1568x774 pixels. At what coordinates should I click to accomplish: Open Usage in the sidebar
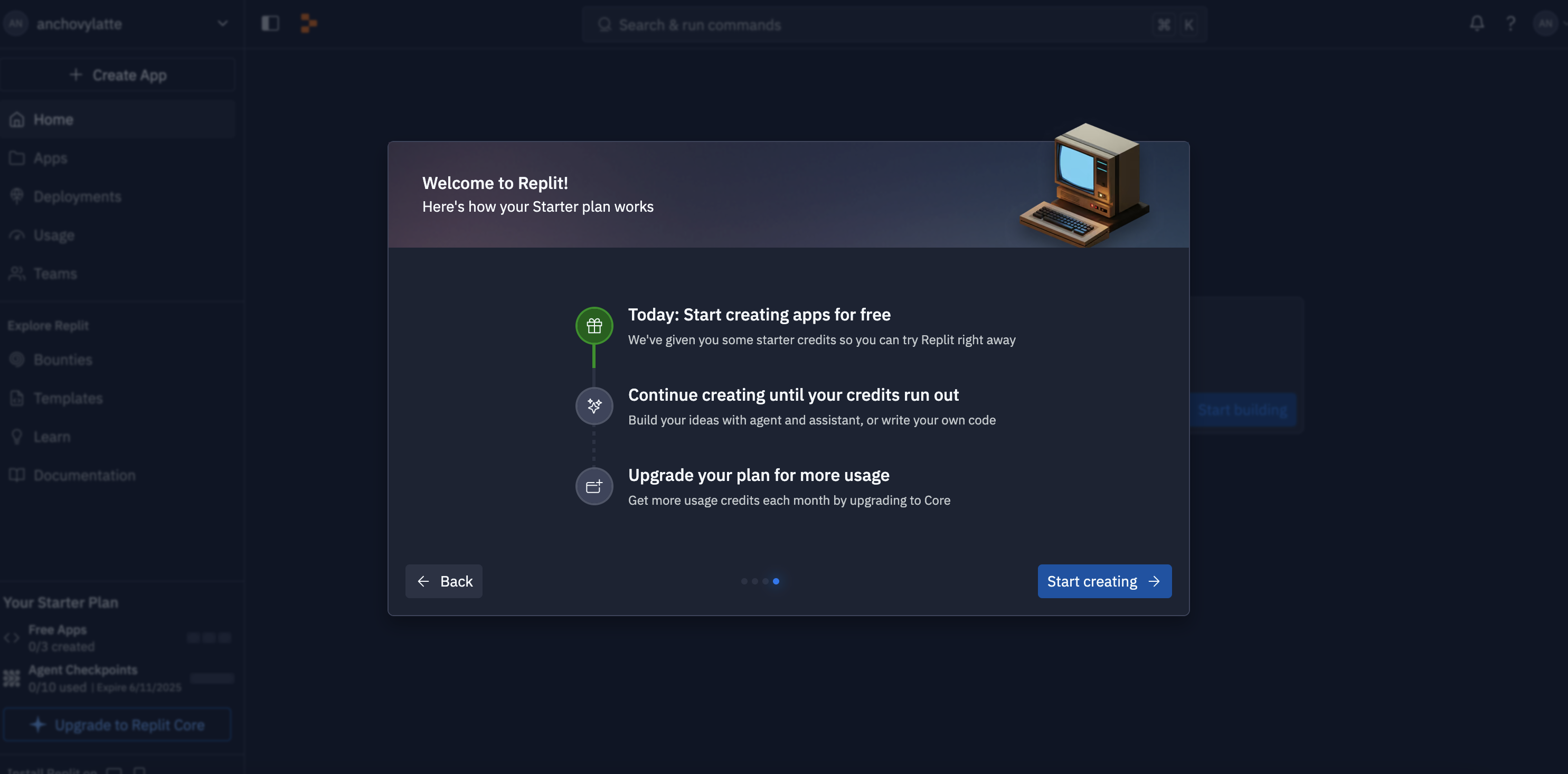tap(118, 235)
